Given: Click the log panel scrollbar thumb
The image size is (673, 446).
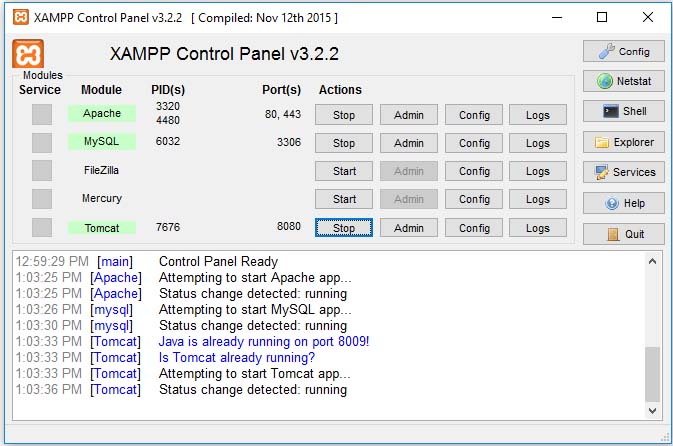Looking at the screenshot, I should point(652,374).
